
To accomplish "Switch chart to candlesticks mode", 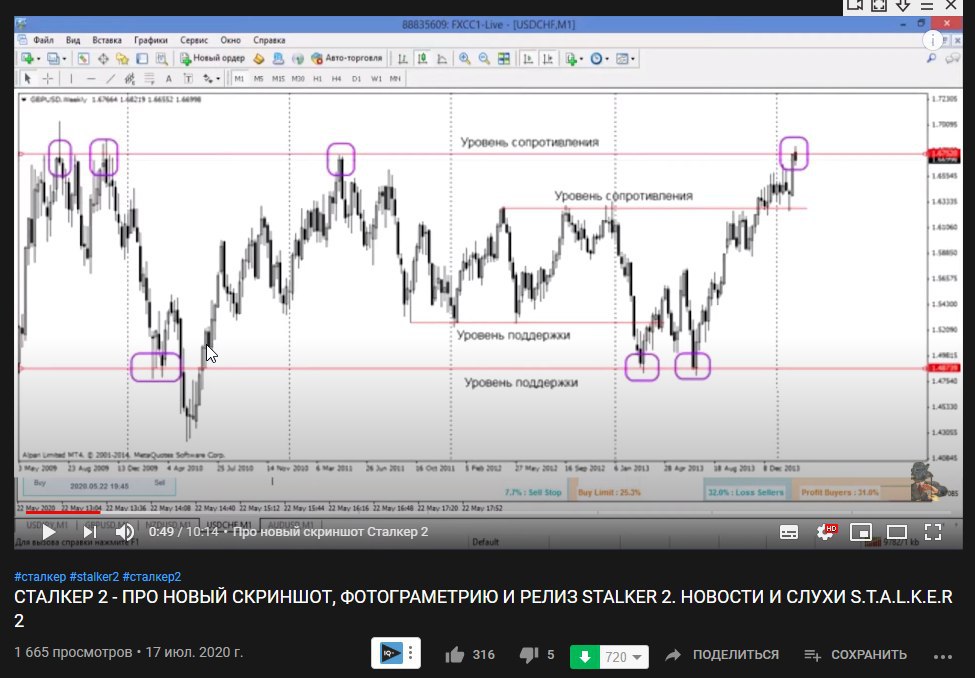I will [422, 58].
